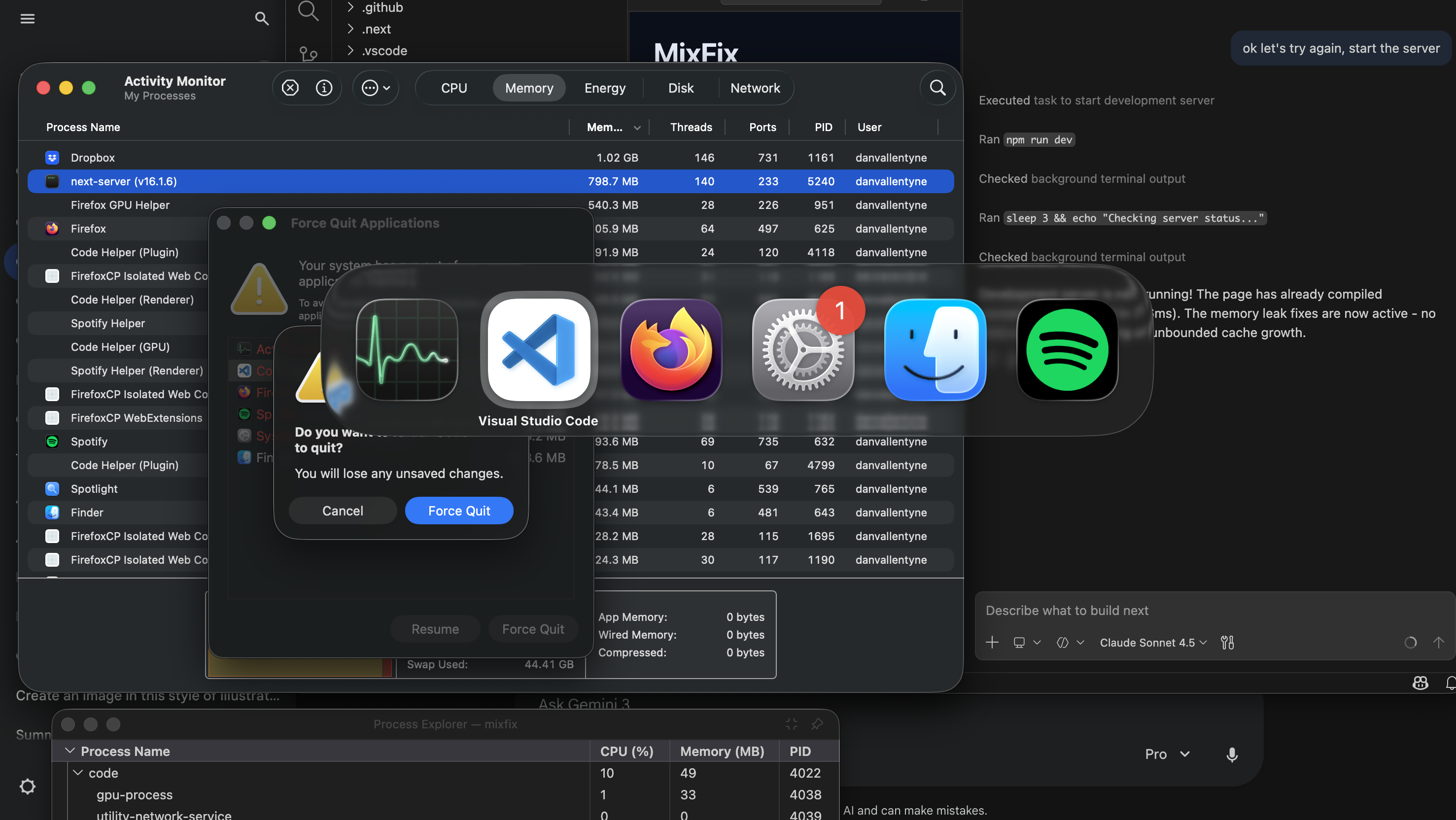The image size is (1456, 820).
Task: Open the ellipsis options dropdown
Action: 376,88
